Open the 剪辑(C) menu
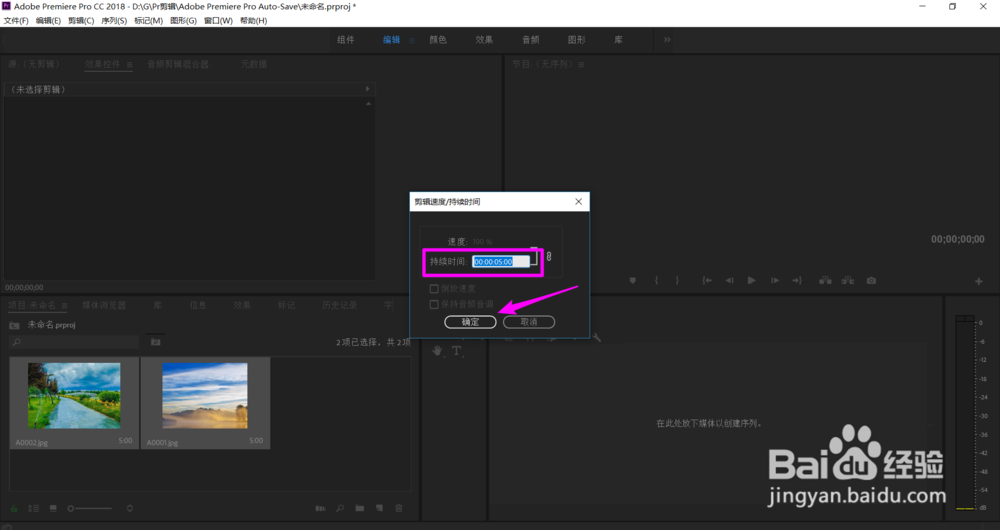Image resolution: width=1000 pixels, height=530 pixels. [x=81, y=20]
